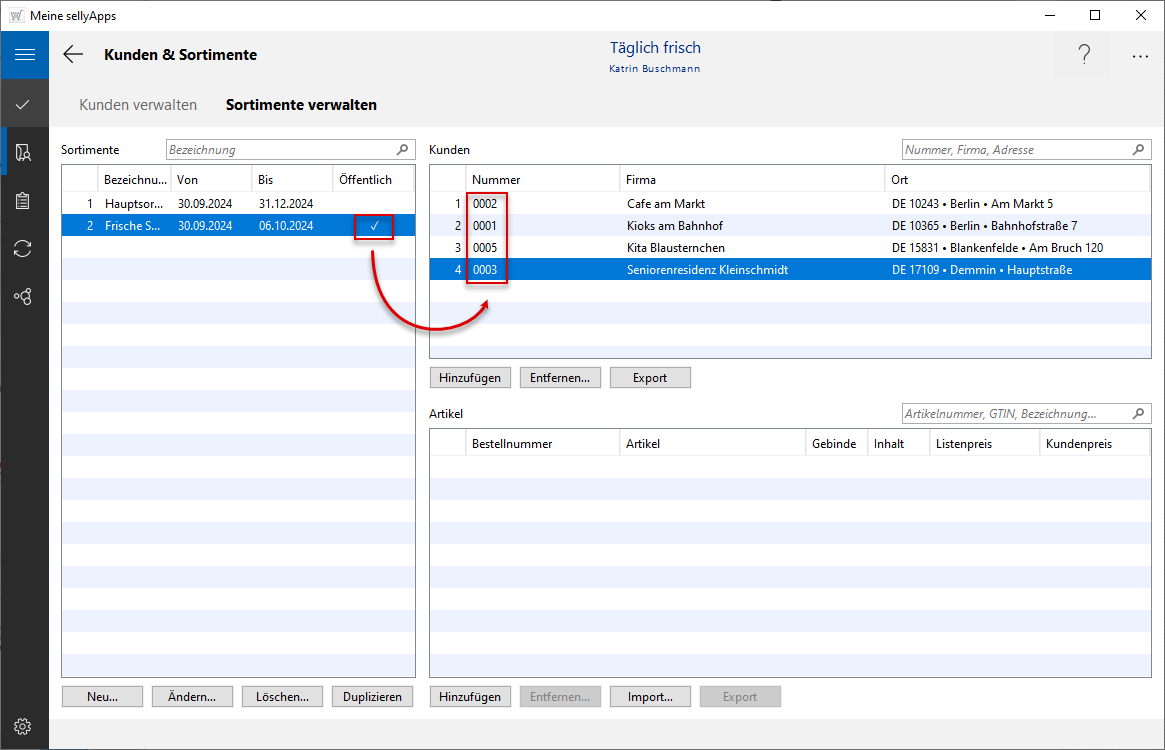Open the three-dot more options menu
The width and height of the screenshot is (1165, 750).
pyautogui.click(x=1140, y=57)
